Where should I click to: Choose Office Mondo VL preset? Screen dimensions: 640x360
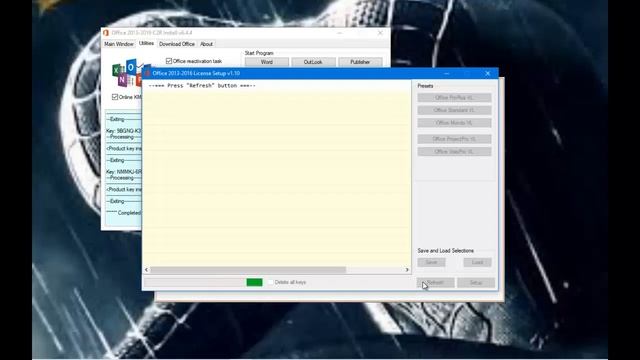(454, 123)
